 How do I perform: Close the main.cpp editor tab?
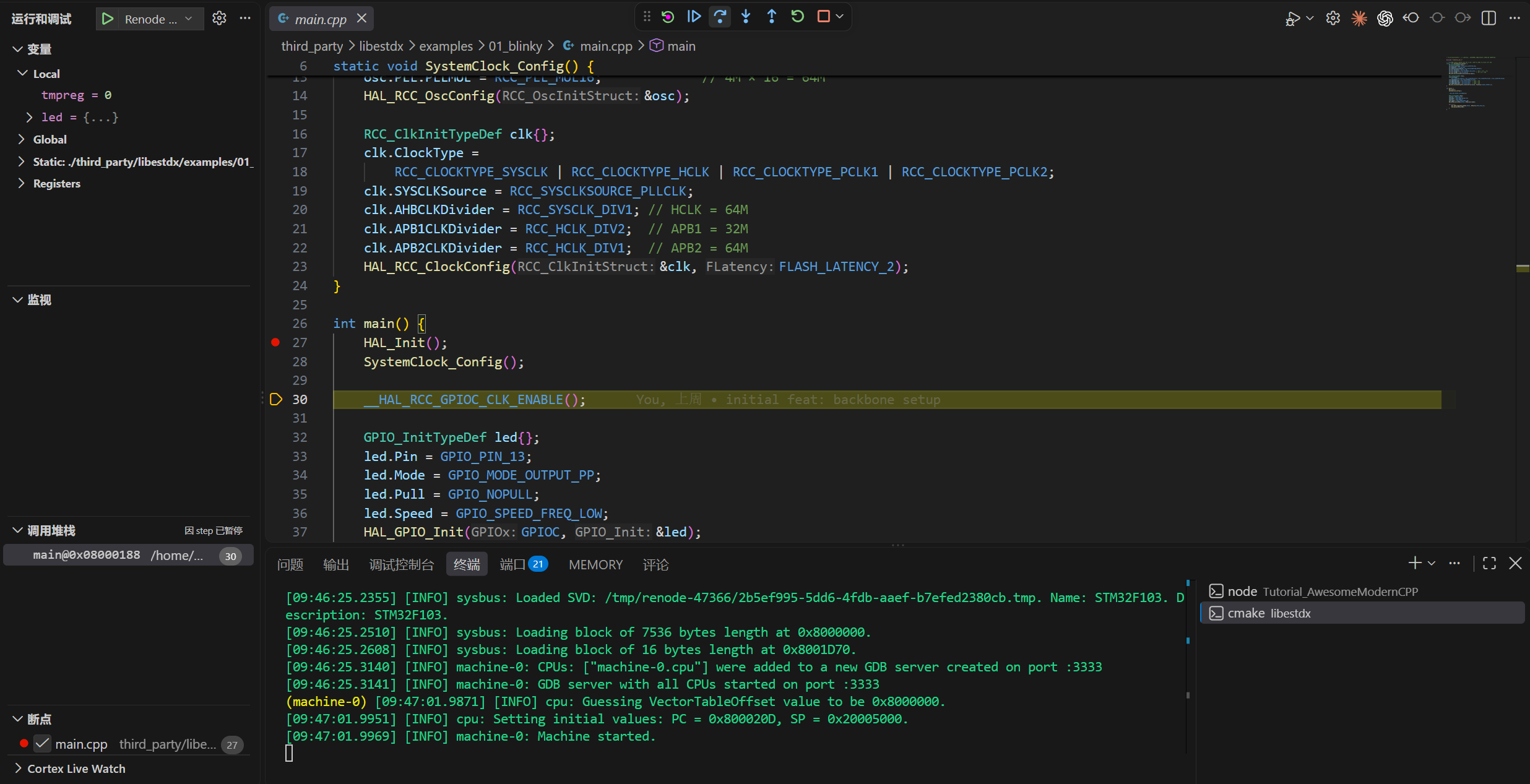click(x=362, y=19)
